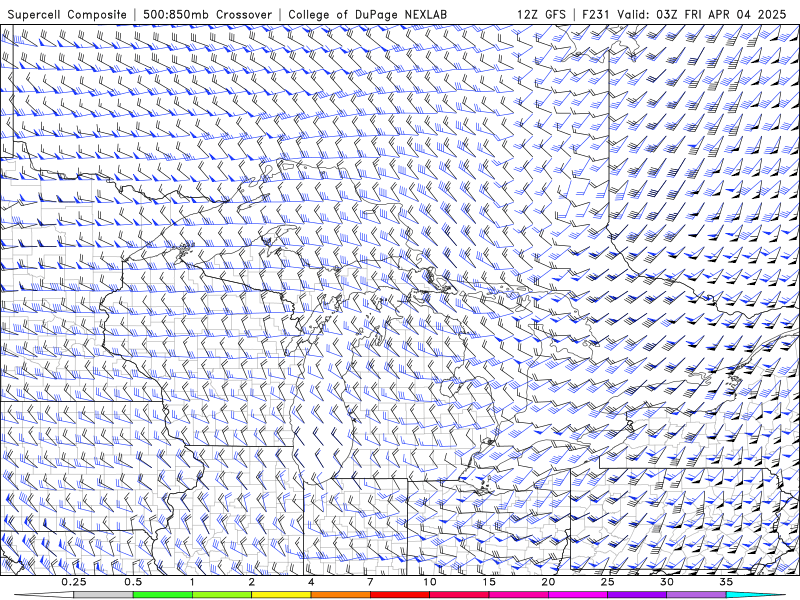Click the magenta colorbar segment from 20 to 25
This screenshot has height=600, width=800.
578,595
